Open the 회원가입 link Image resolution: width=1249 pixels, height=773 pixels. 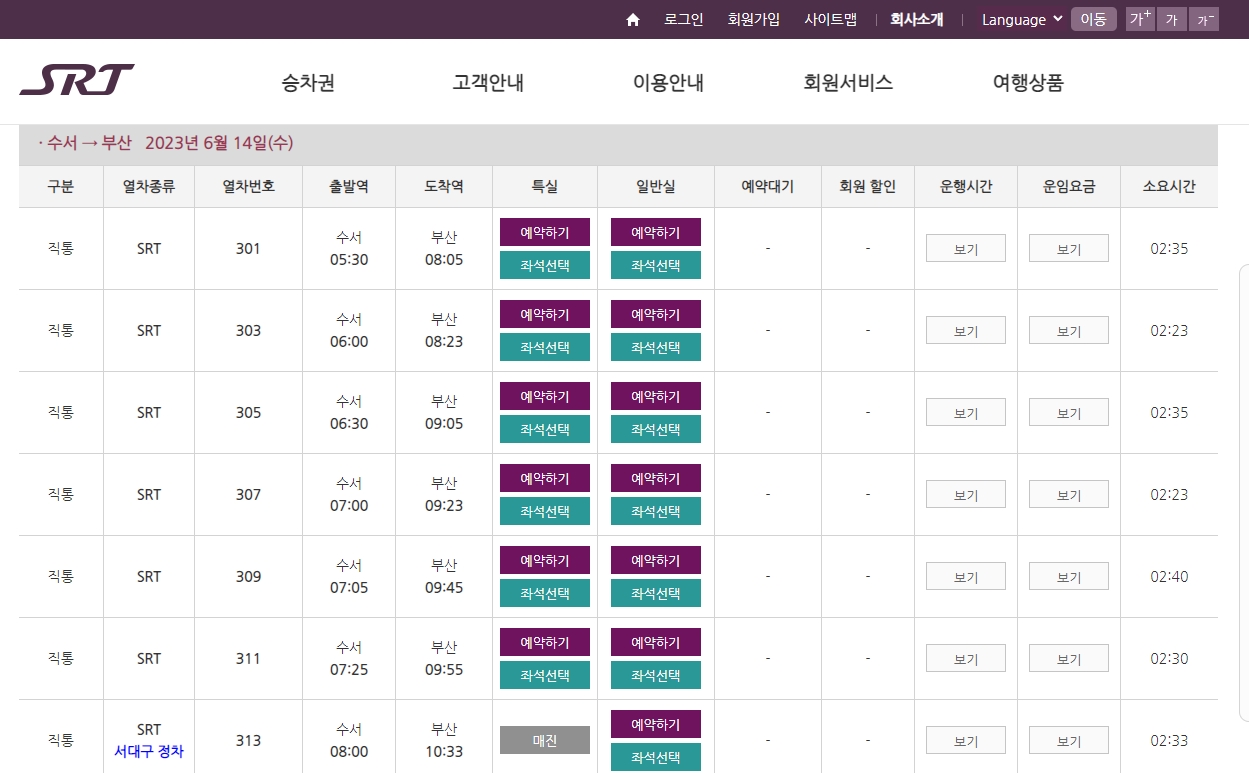[754, 19]
